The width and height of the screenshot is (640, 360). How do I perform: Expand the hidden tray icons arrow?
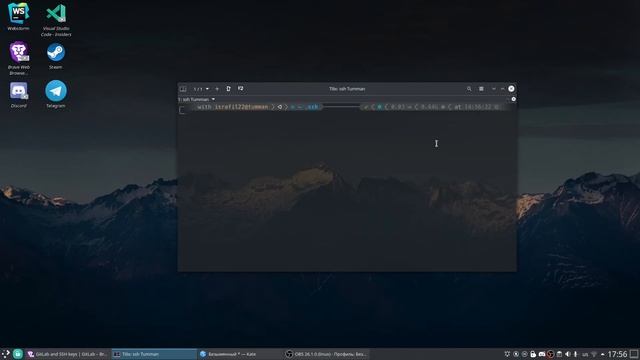[x=602, y=354]
